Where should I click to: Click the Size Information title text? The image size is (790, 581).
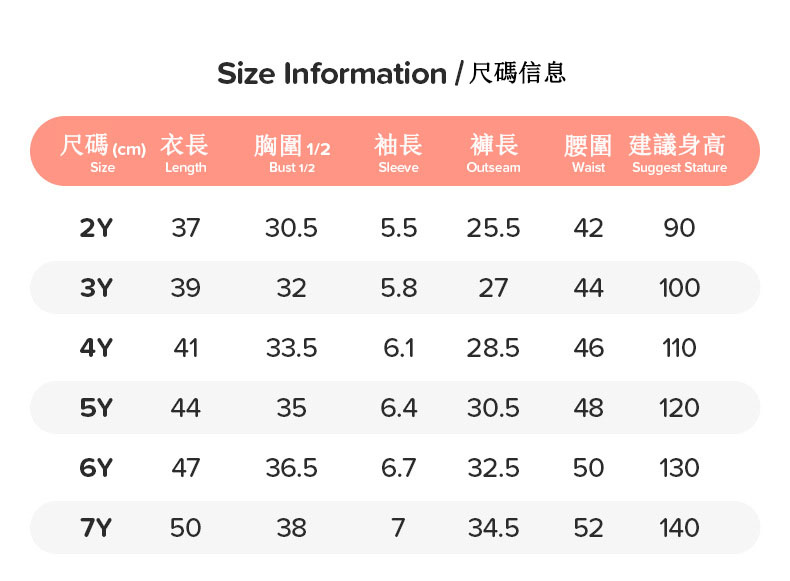[x=392, y=73]
